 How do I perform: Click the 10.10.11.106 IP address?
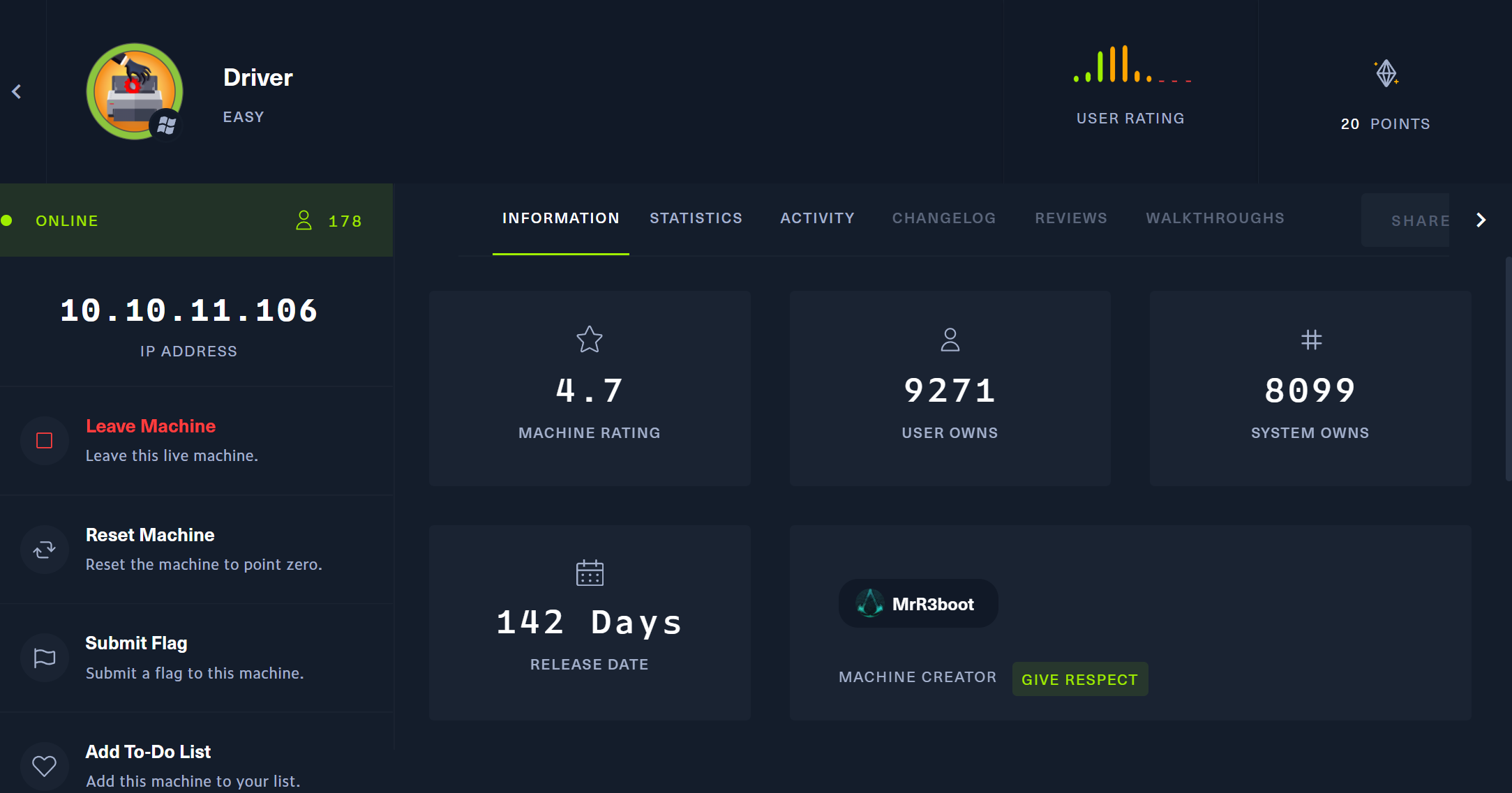(x=188, y=311)
